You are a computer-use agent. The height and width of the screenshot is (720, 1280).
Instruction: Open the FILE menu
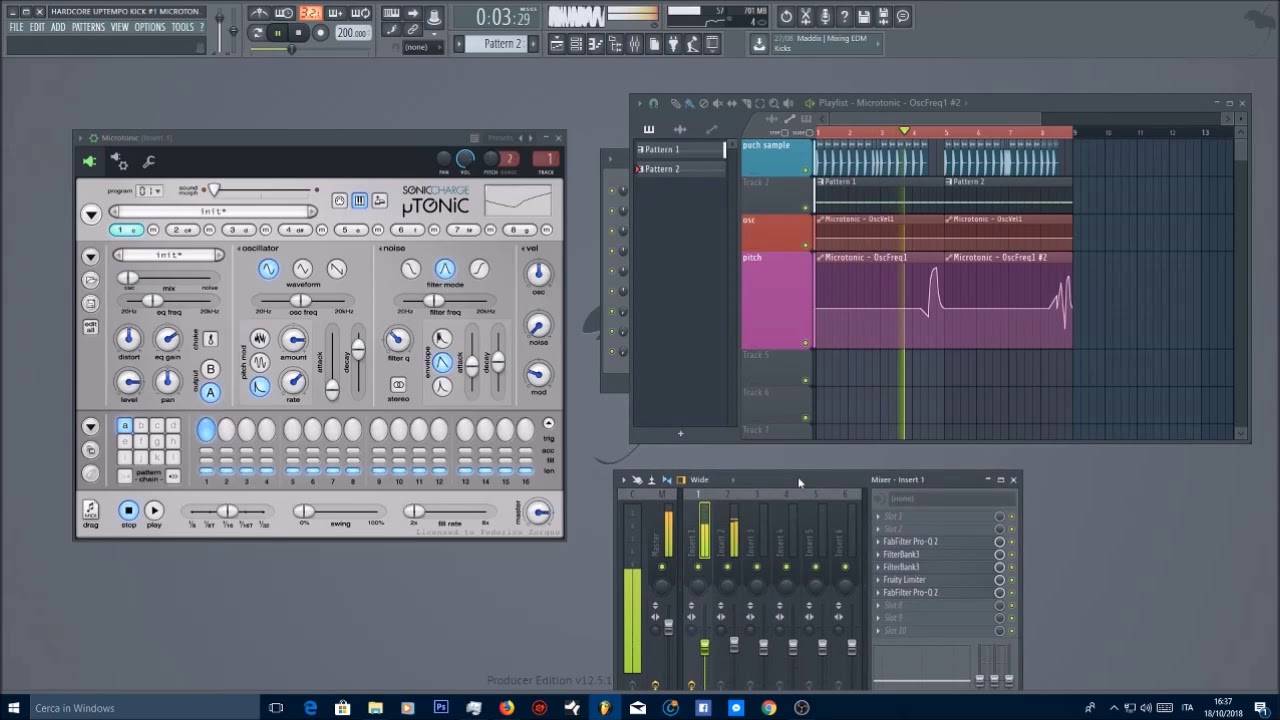(x=16, y=27)
